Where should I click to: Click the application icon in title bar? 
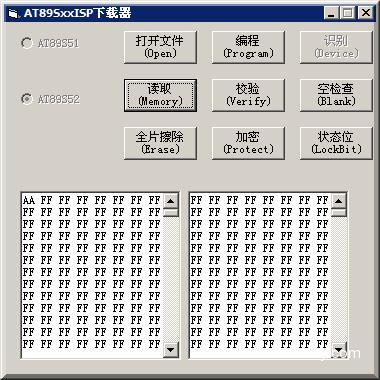(x=13, y=14)
